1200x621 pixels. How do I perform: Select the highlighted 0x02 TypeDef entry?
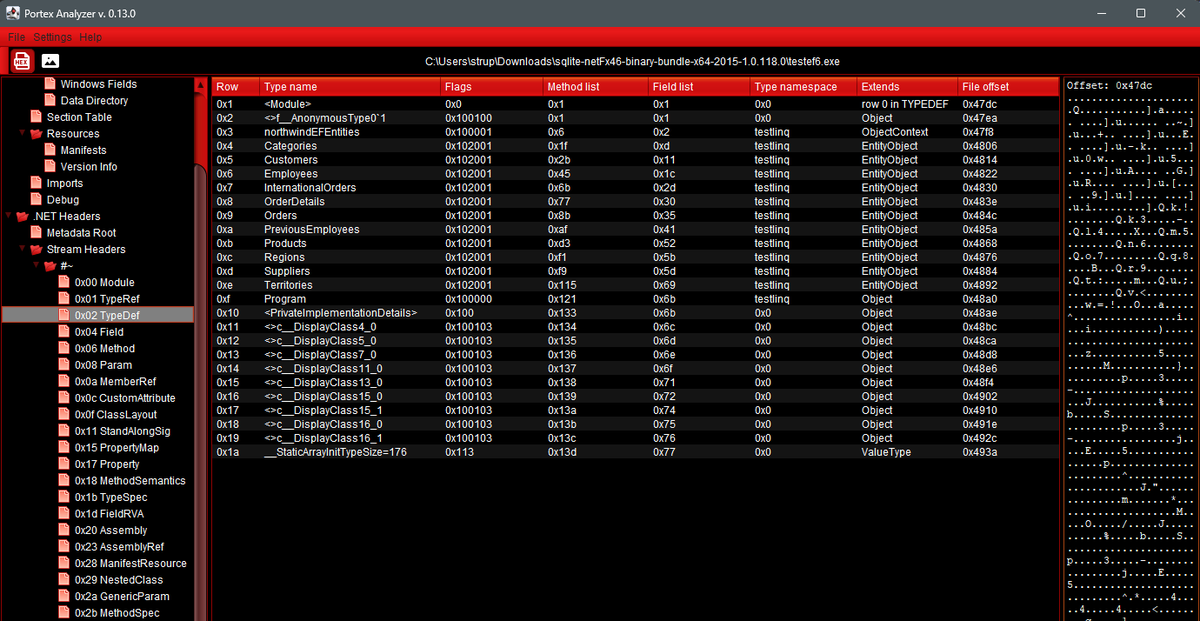(x=98, y=315)
